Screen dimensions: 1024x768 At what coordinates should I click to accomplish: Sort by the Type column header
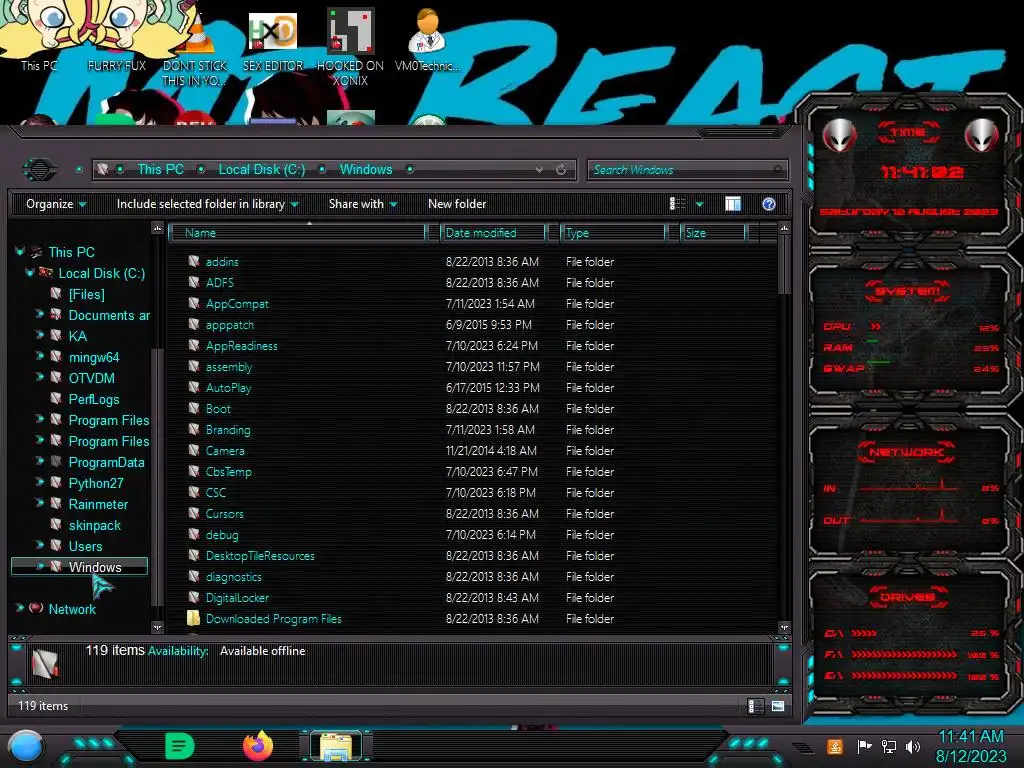click(x=613, y=232)
